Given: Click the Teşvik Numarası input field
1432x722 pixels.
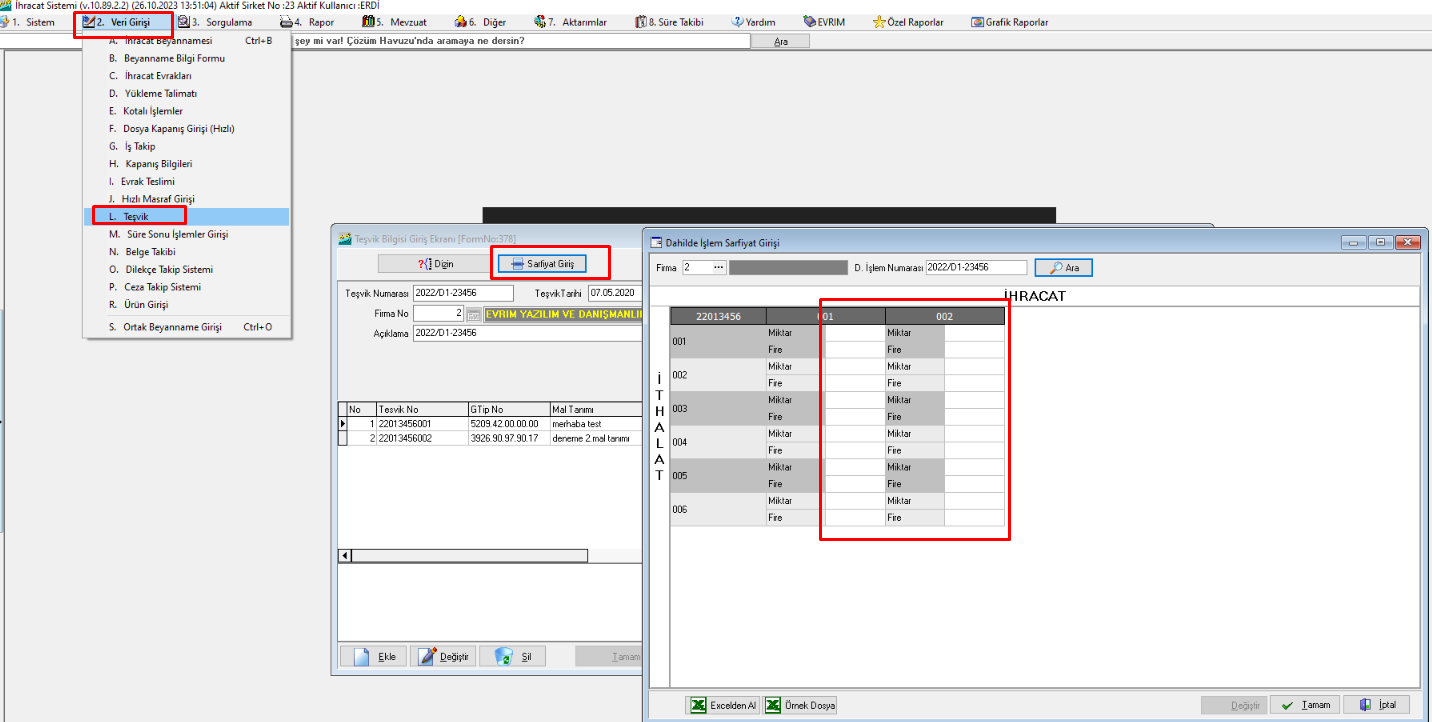Looking at the screenshot, I should click(x=463, y=293).
